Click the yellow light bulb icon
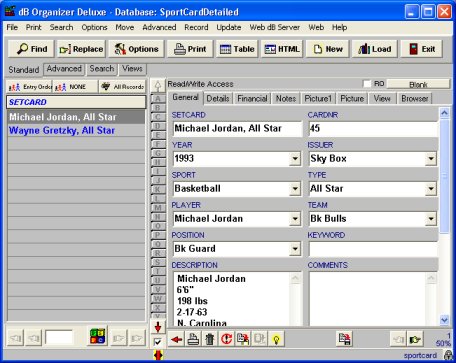456x363 pixels. coord(276,339)
